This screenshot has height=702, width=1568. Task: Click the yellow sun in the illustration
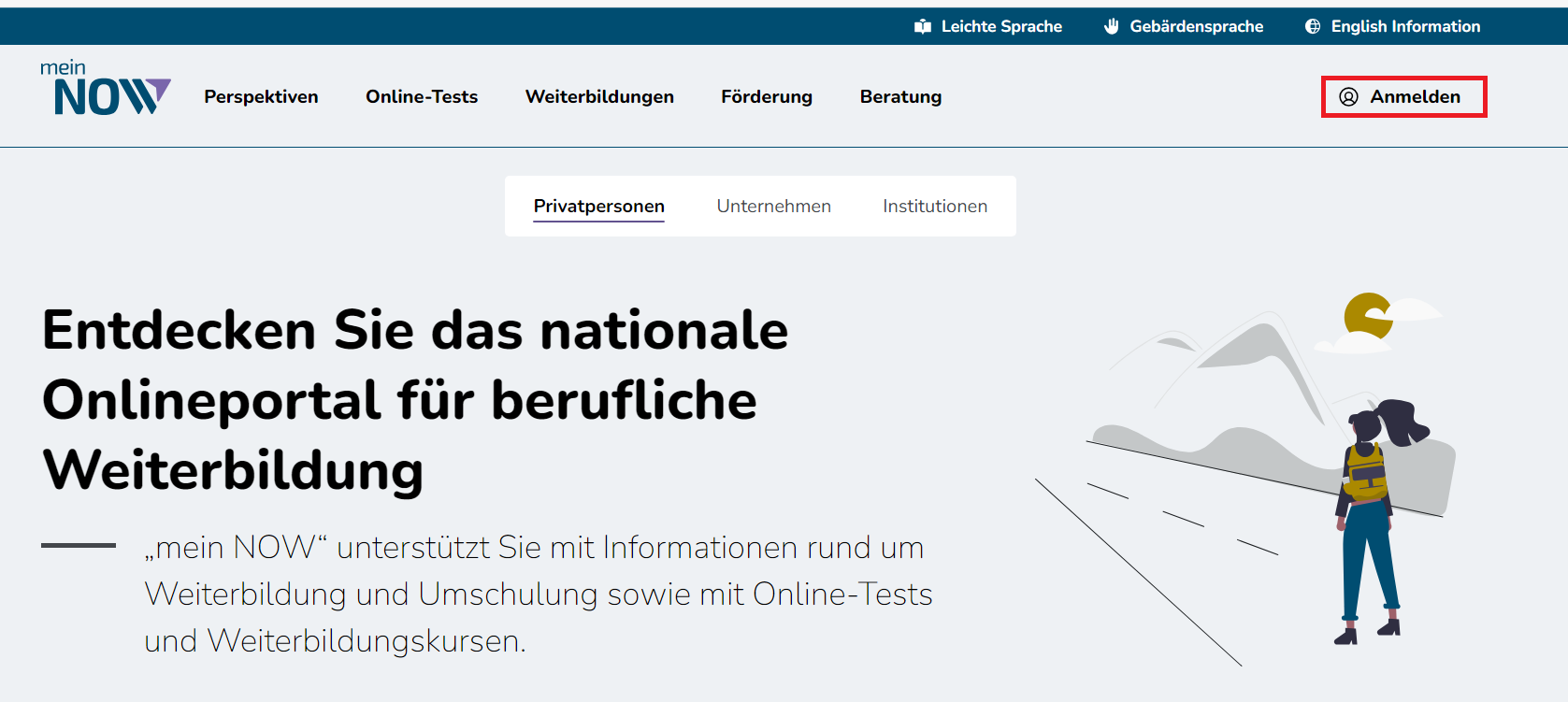1368,316
